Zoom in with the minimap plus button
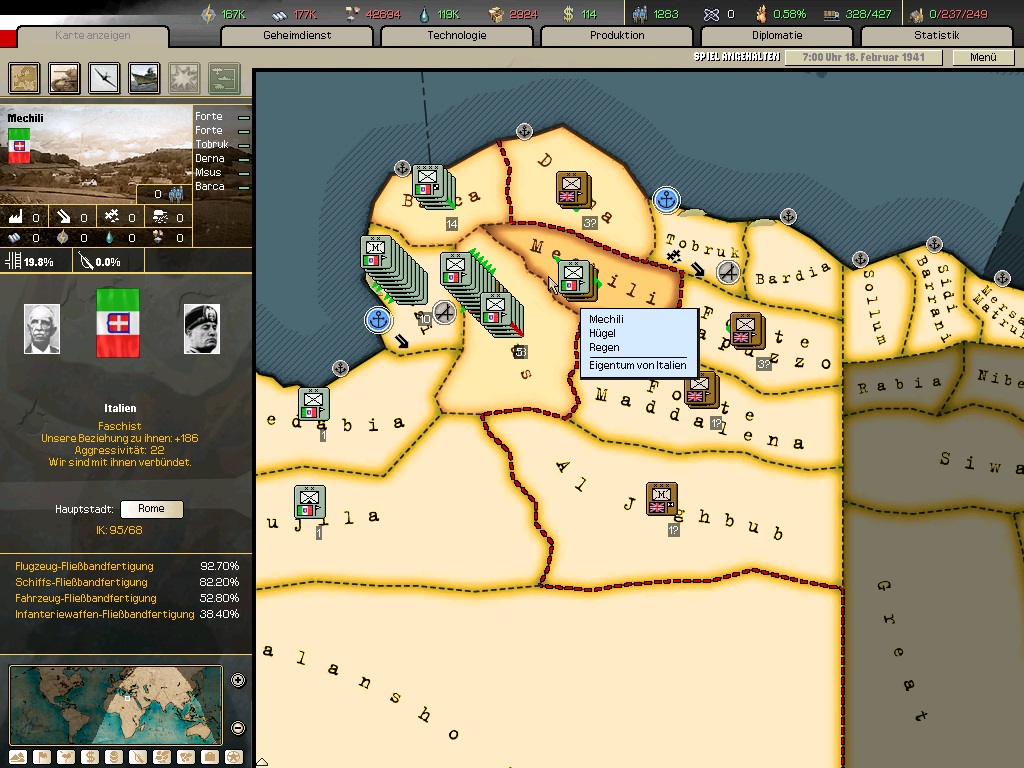Viewport: 1024px width, 768px height. 238,681
